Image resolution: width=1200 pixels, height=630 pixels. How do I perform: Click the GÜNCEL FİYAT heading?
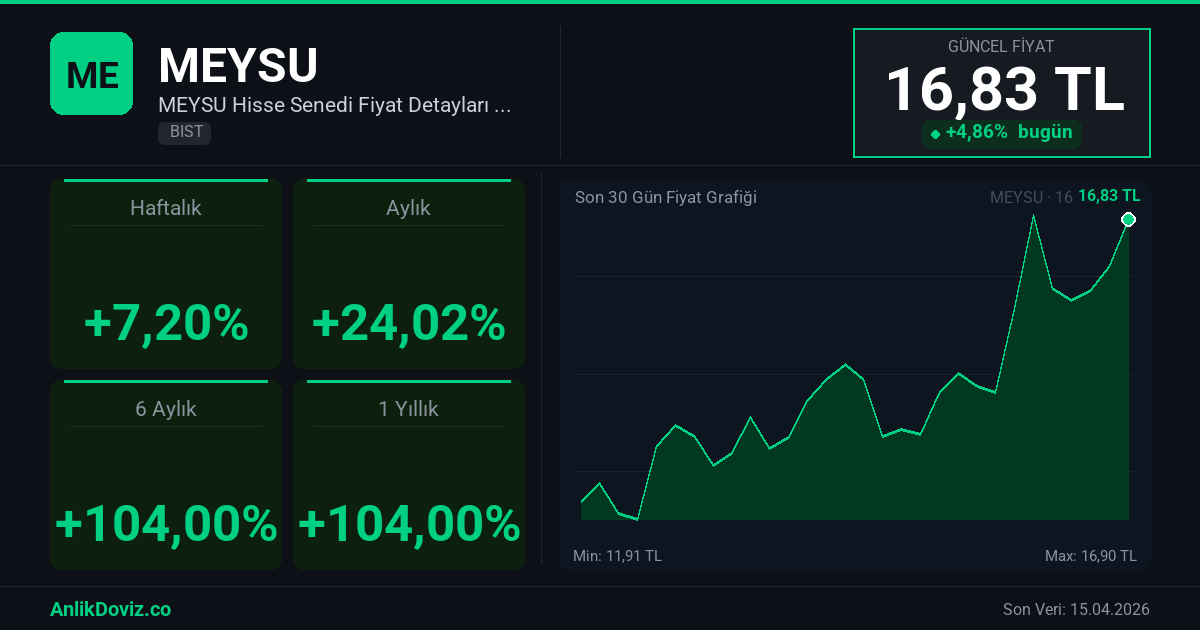(x=1001, y=46)
